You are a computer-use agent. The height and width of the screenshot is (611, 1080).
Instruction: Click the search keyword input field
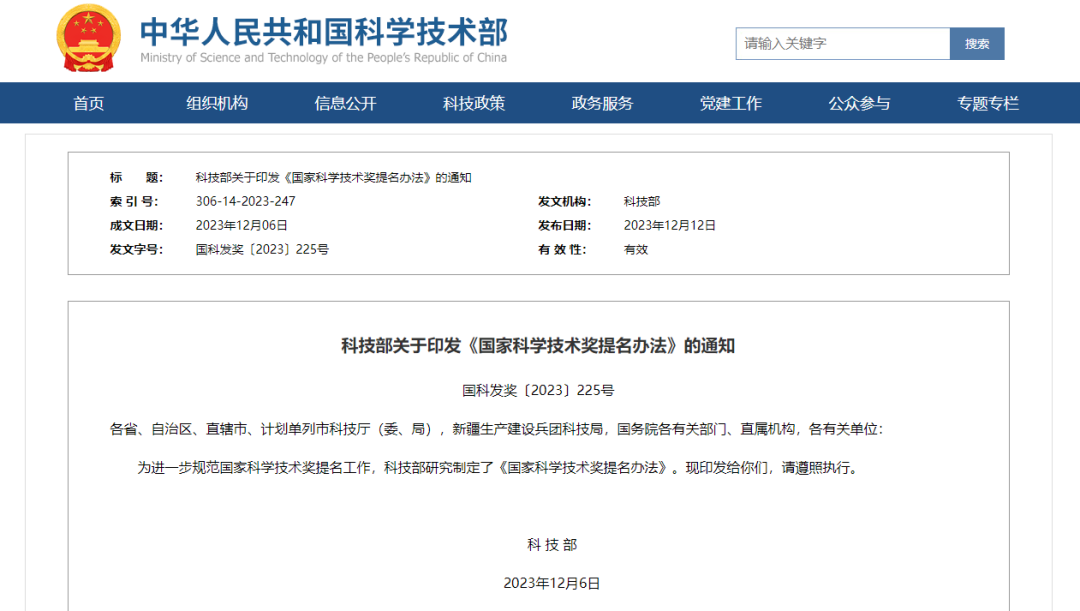(842, 44)
